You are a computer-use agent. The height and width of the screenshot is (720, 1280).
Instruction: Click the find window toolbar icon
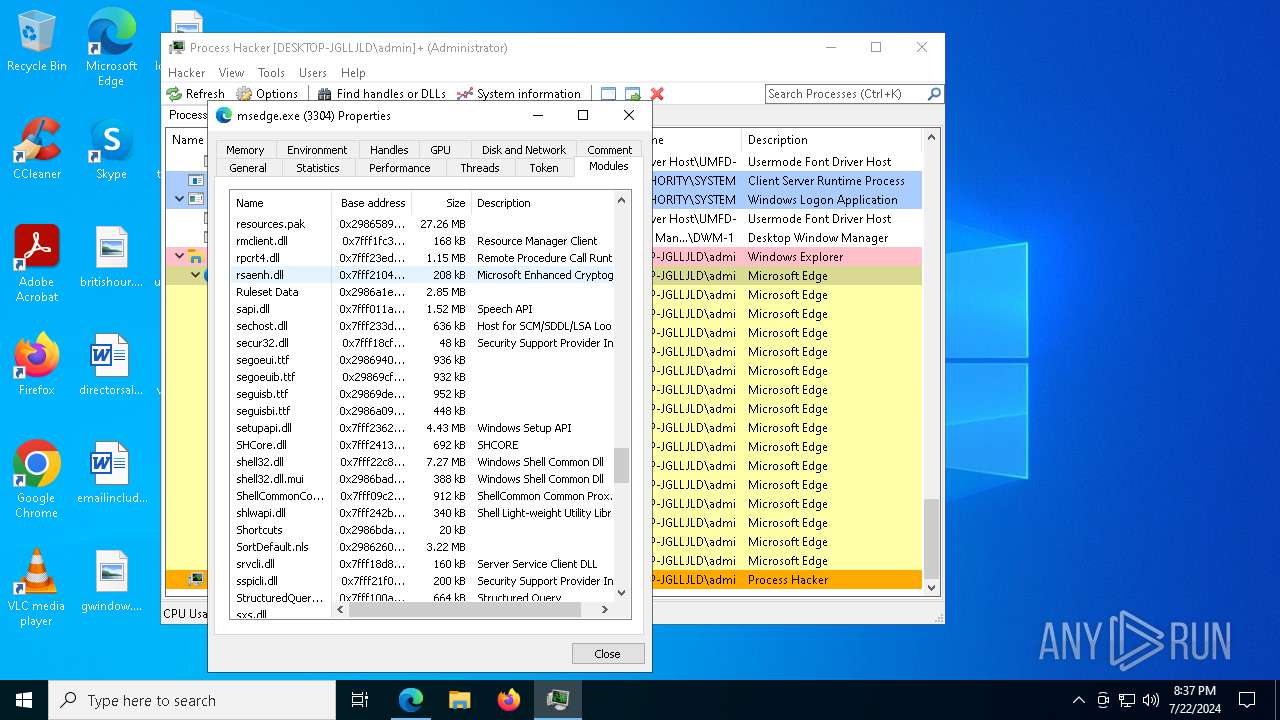coord(608,94)
